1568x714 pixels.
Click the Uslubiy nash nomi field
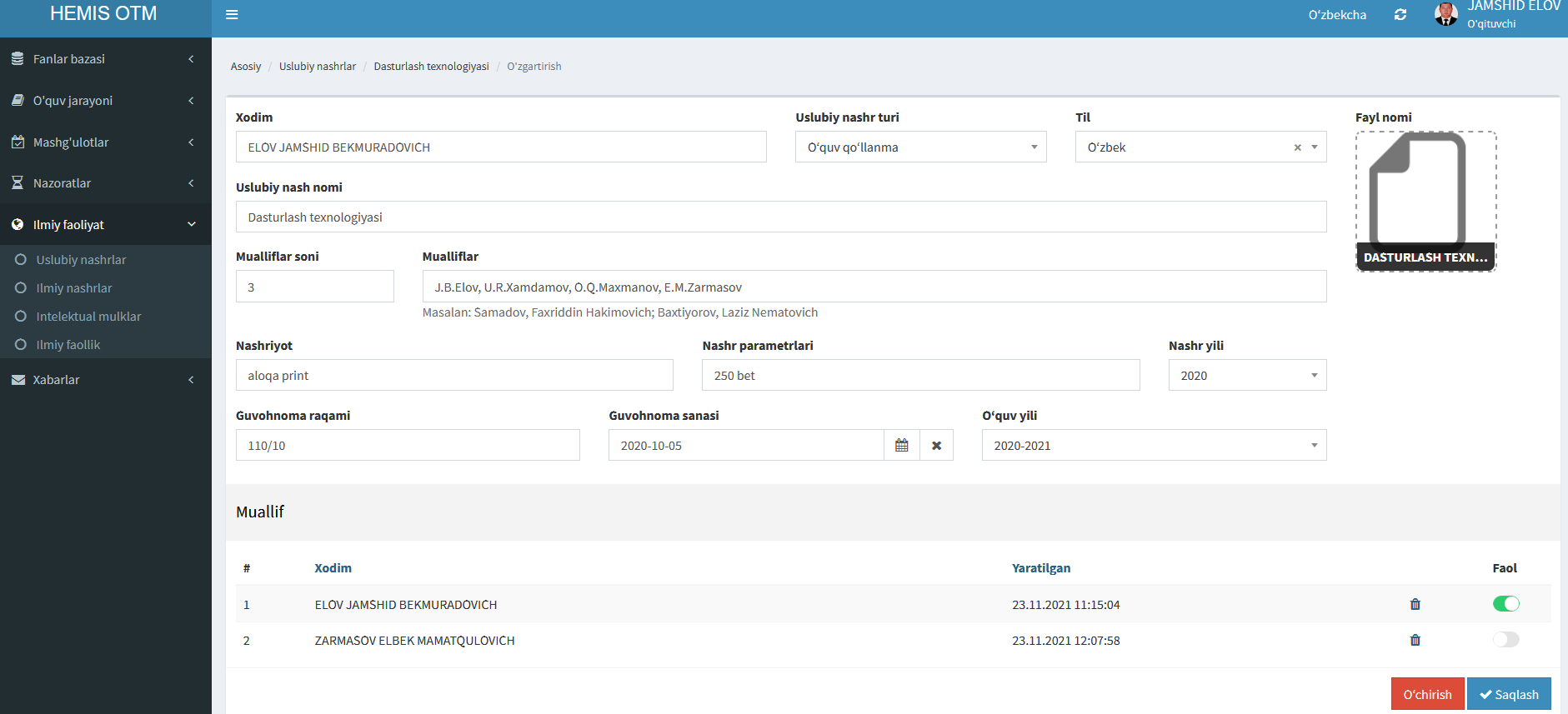click(781, 217)
